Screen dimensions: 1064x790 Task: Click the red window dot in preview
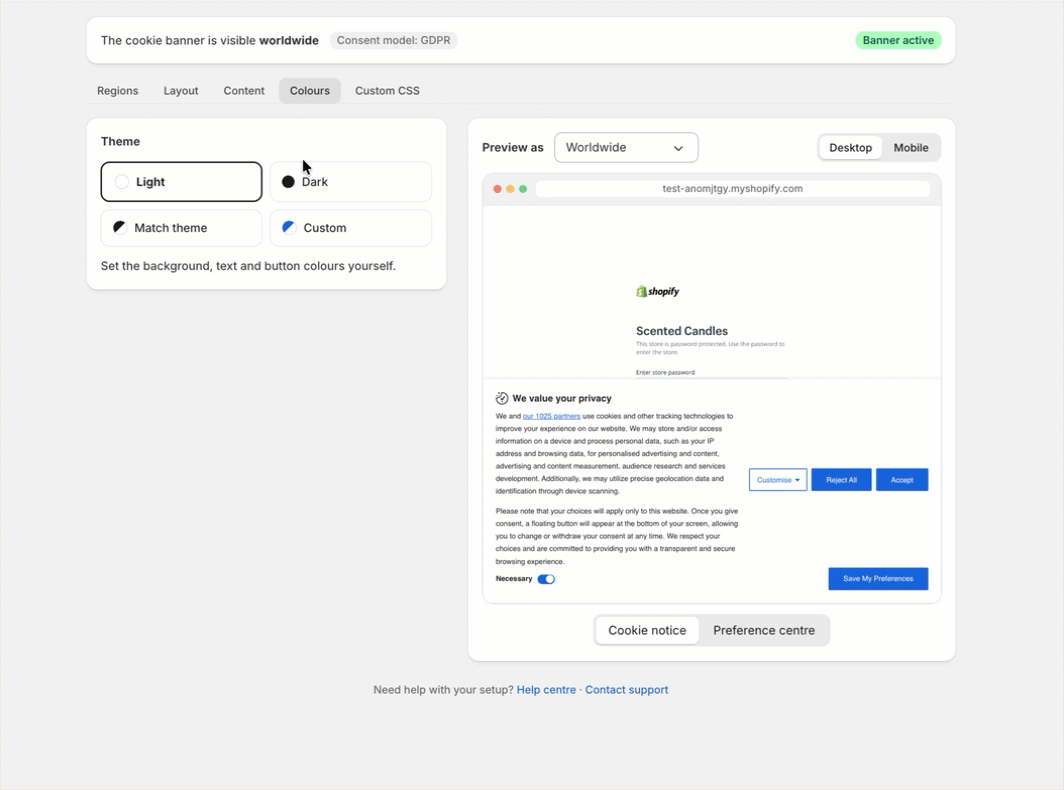tap(497, 189)
